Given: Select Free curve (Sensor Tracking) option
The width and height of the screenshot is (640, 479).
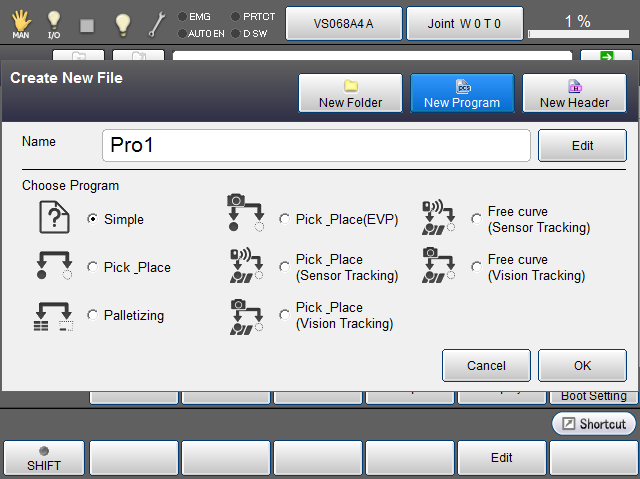Looking at the screenshot, I should tap(477, 219).
